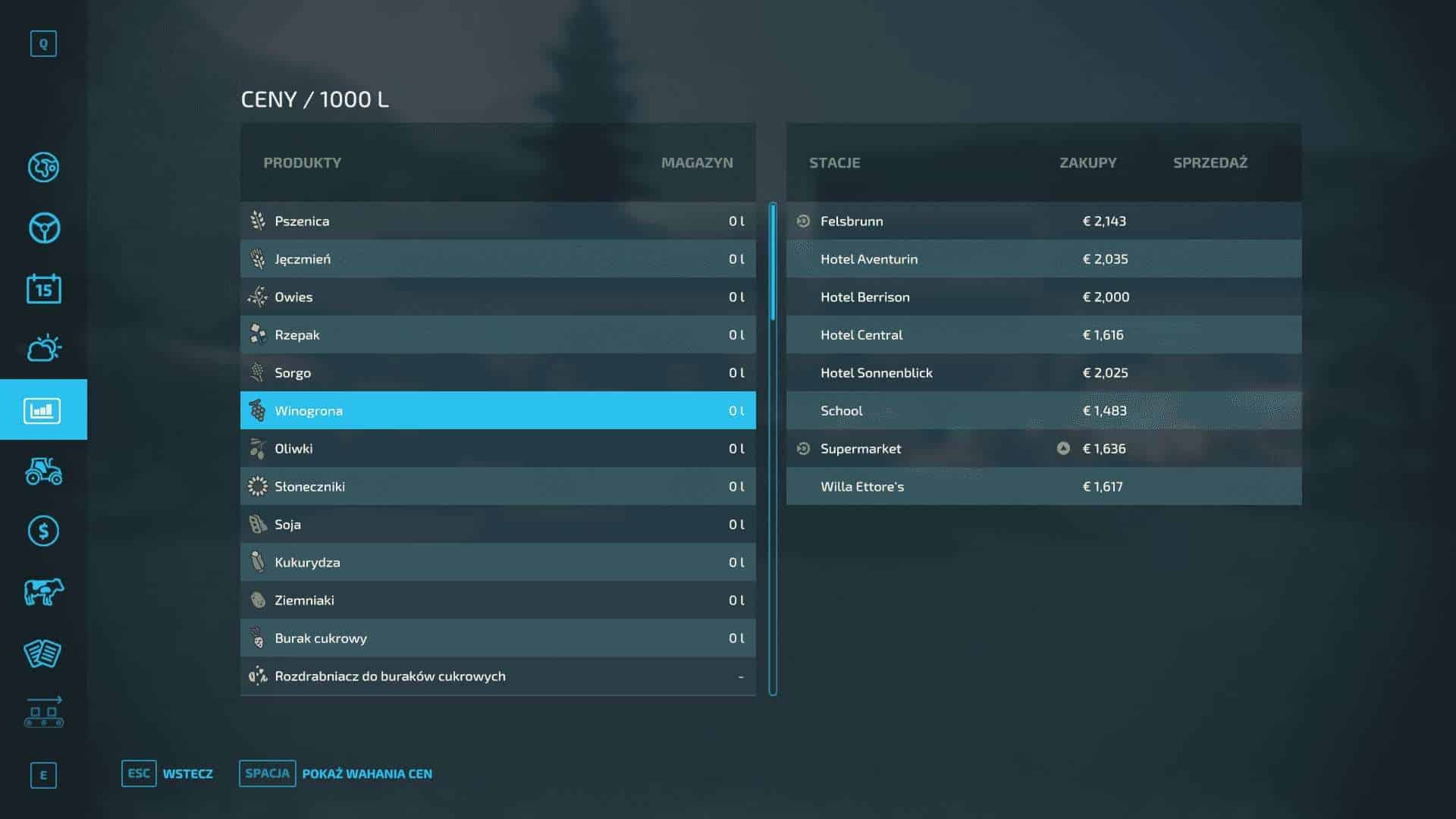Open the contracts papers sidebar icon

43,653
